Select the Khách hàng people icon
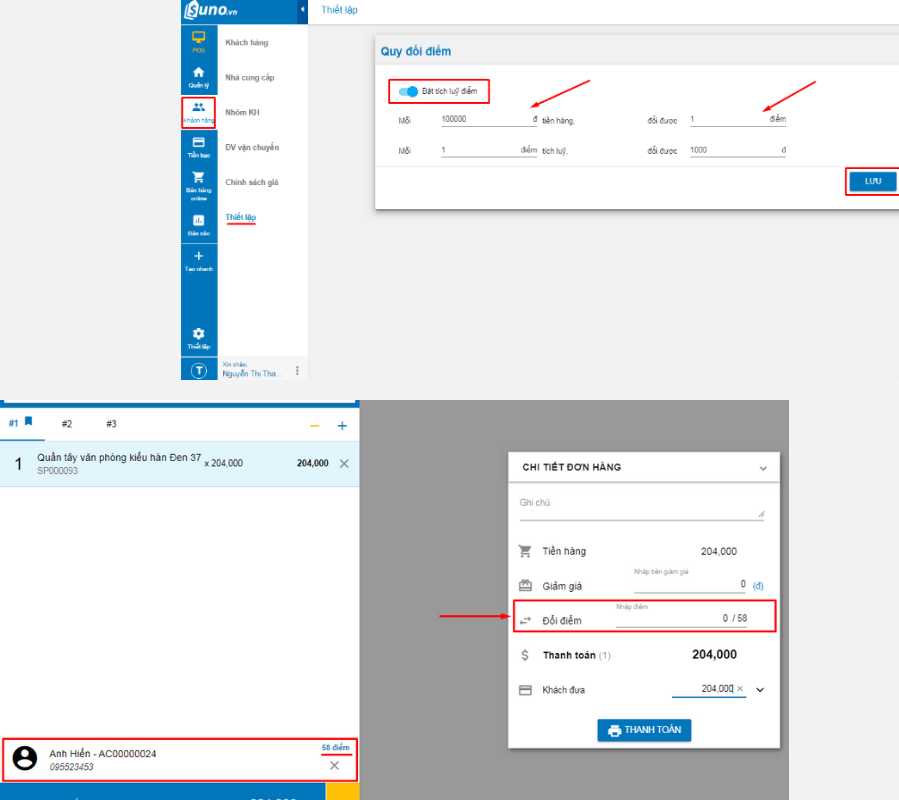899x800 pixels. pos(198,111)
